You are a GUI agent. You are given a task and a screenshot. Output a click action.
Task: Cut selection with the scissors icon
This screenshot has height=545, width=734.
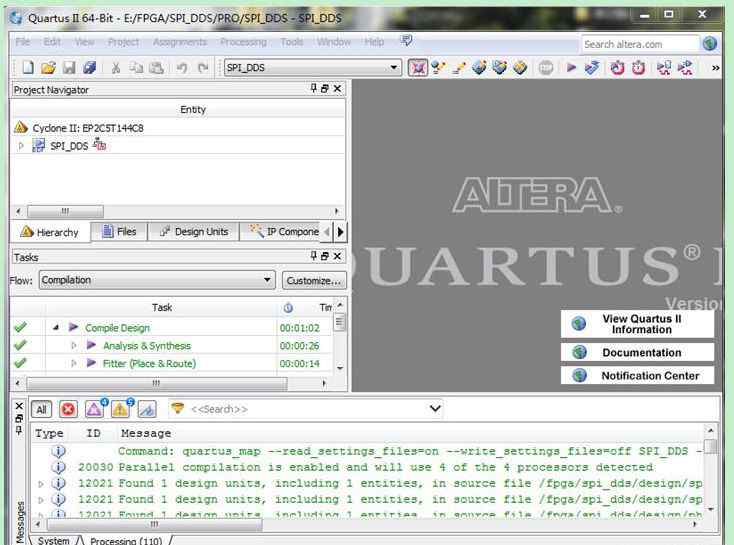click(x=116, y=68)
